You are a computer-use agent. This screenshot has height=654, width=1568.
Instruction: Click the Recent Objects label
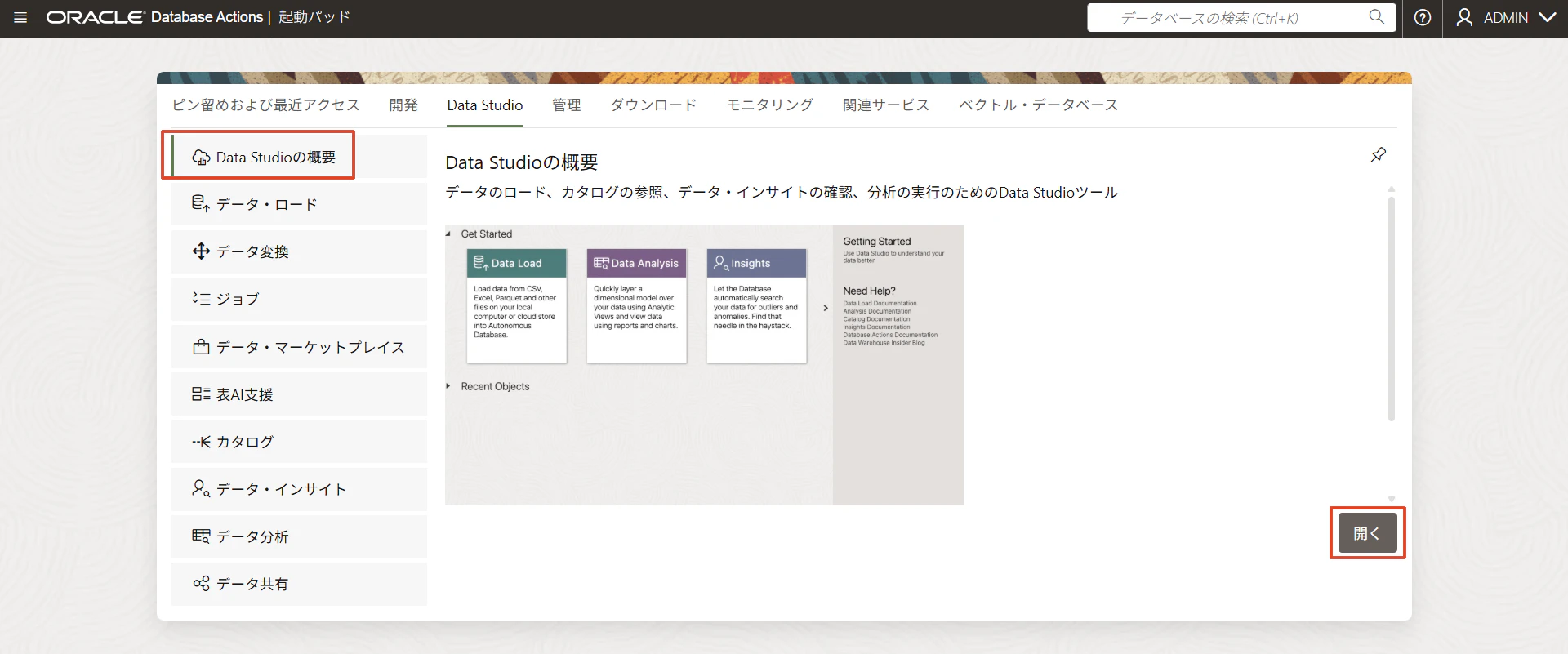pyautogui.click(x=495, y=387)
